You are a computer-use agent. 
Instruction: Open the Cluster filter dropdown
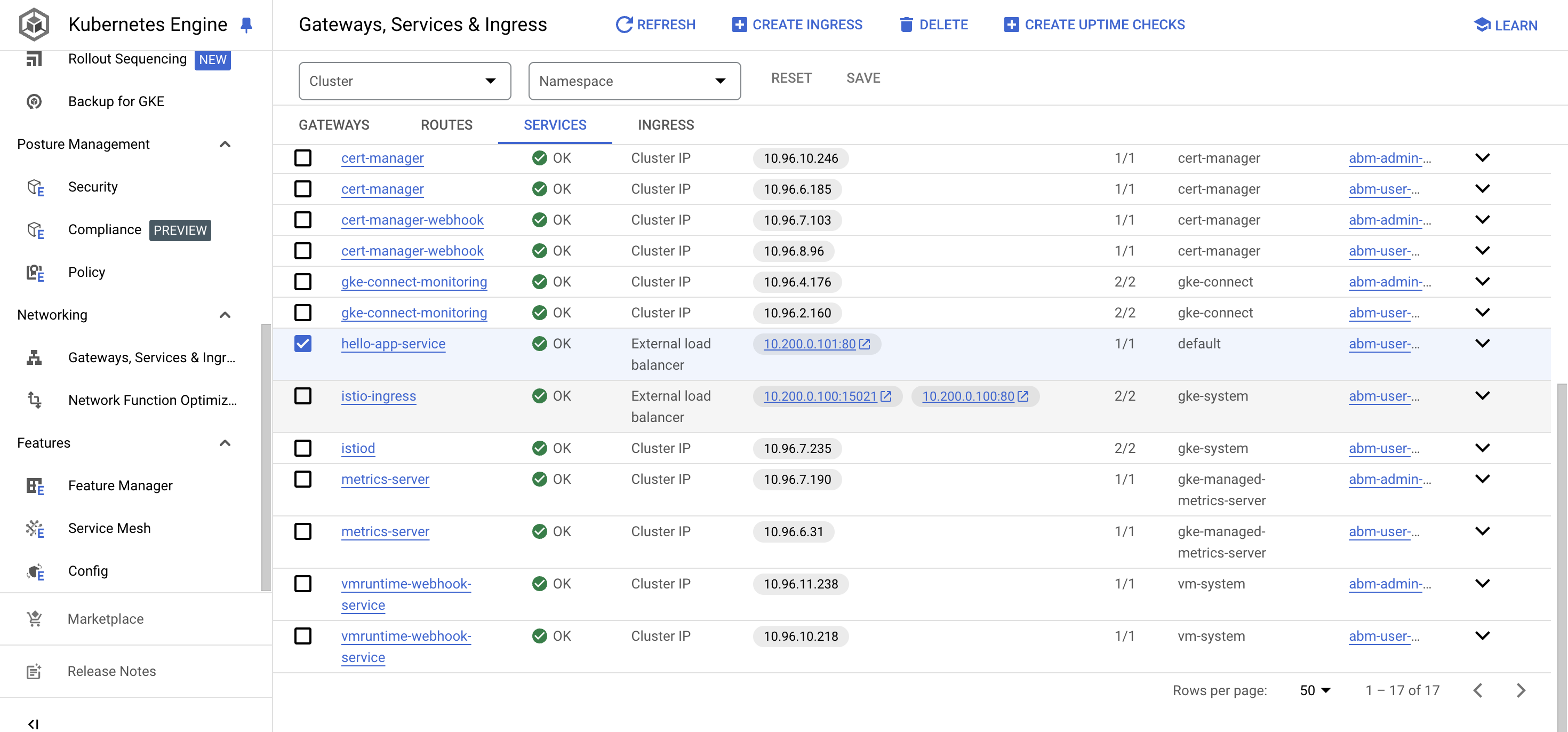pos(405,81)
